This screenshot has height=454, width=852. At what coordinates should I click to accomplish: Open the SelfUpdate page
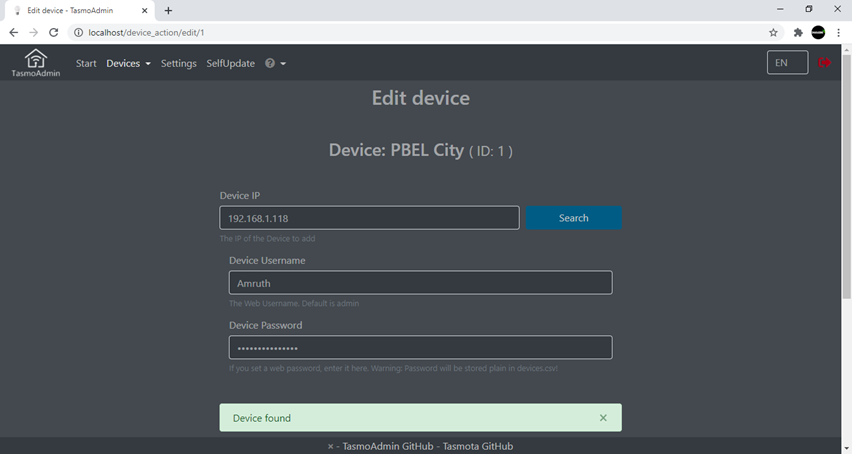coord(230,63)
